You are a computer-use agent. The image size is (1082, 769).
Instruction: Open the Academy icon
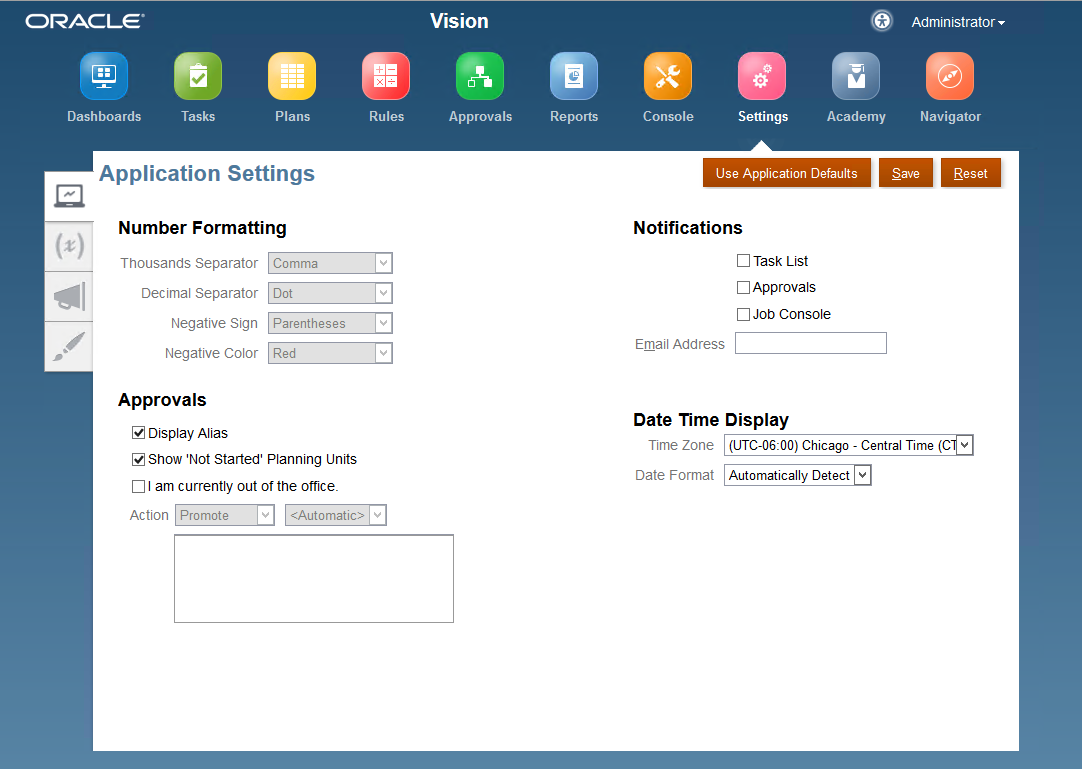click(x=856, y=76)
